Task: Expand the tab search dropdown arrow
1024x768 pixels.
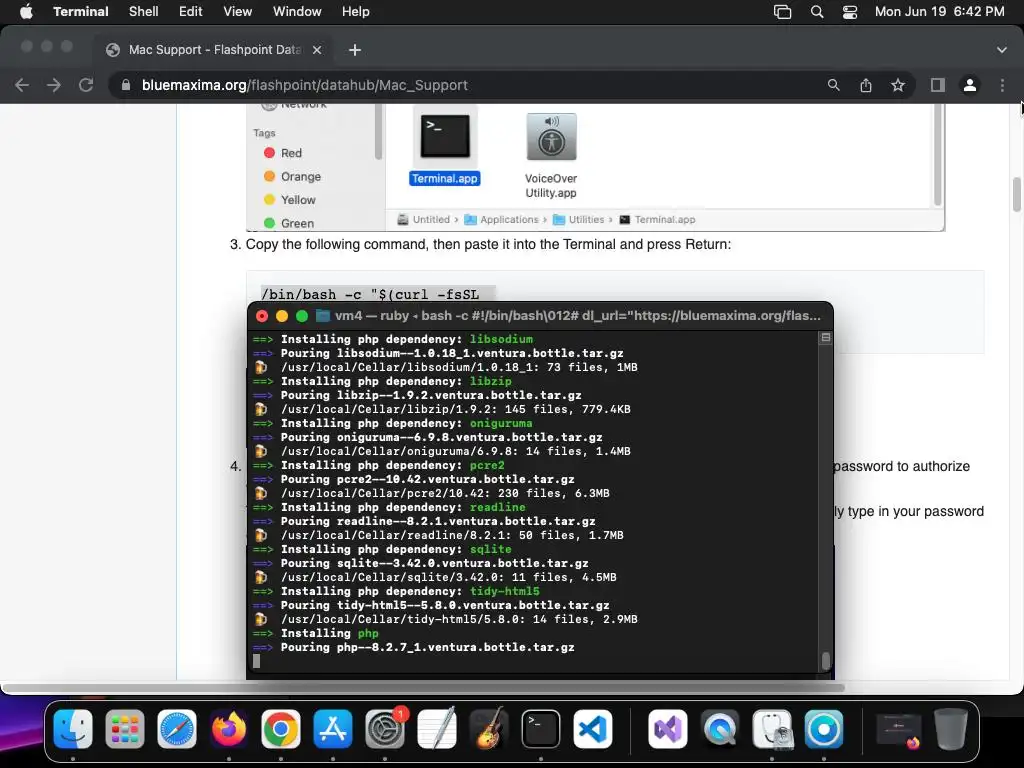Action: point(1001,50)
